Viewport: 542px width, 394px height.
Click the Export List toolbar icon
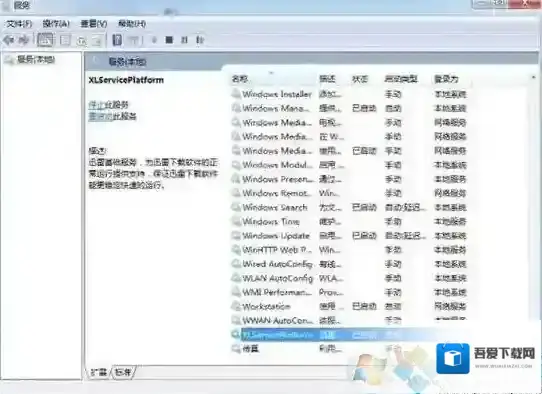coord(98,40)
